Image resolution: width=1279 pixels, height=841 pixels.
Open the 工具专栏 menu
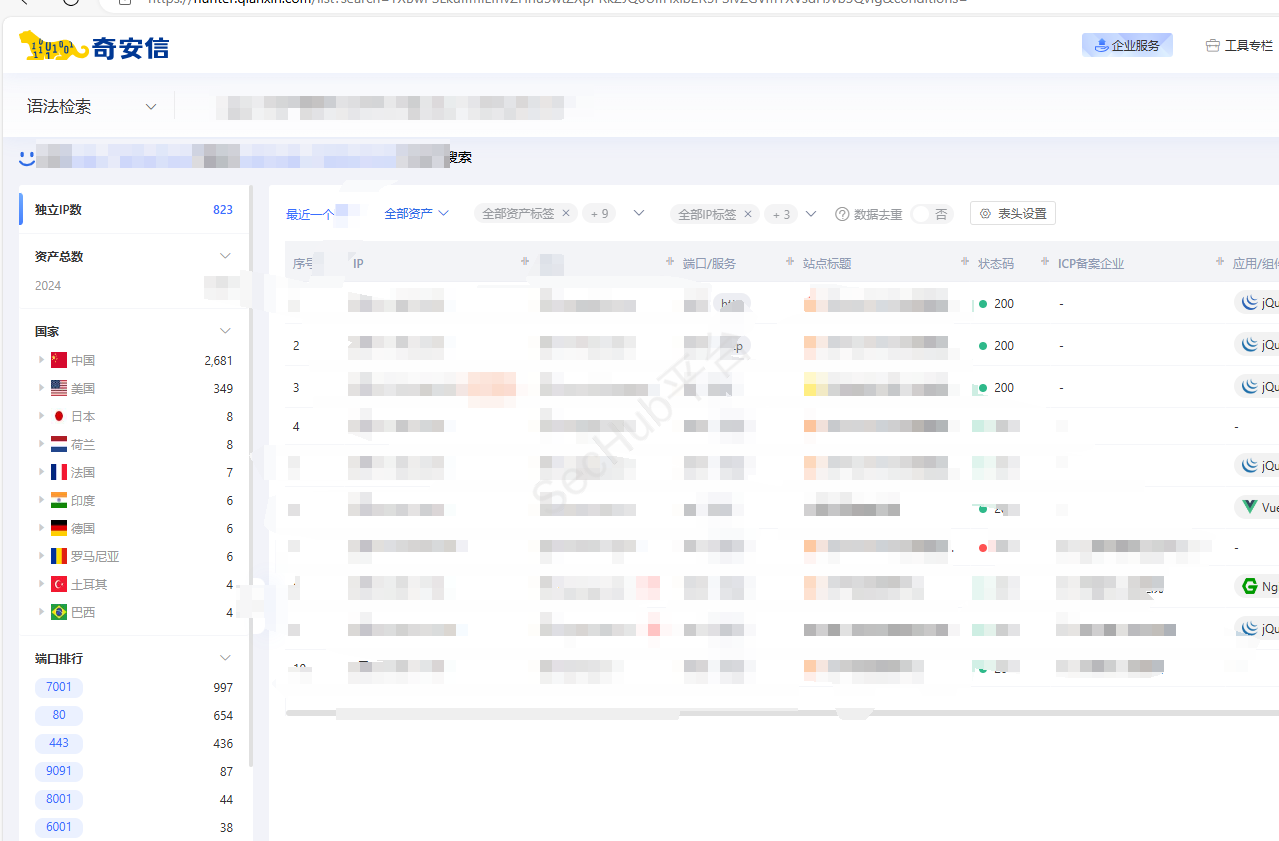[x=1239, y=46]
